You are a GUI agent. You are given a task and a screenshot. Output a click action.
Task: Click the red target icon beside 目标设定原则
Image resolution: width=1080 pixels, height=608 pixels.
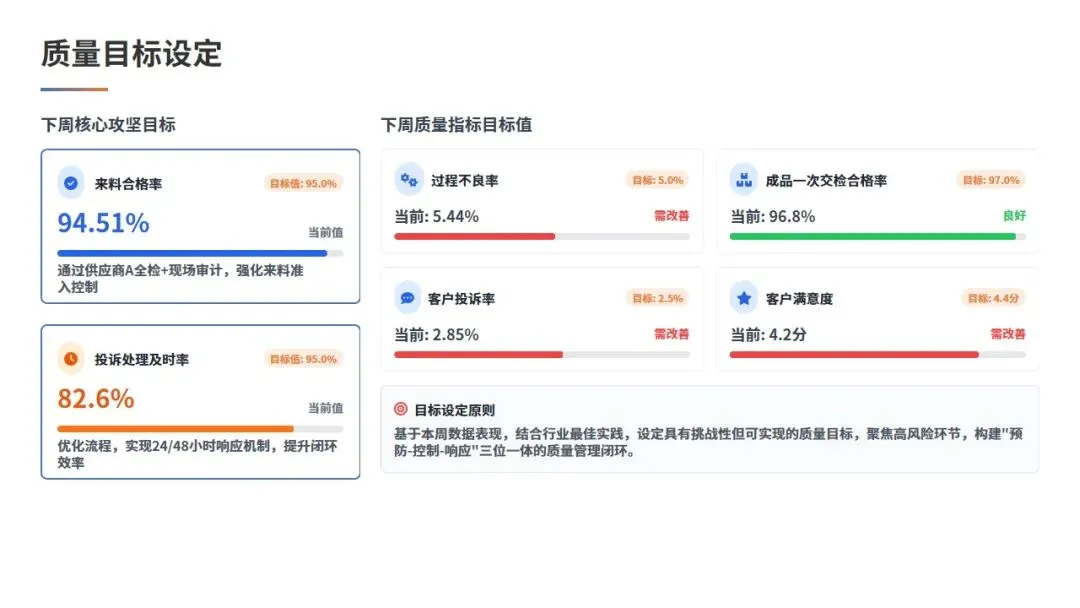[400, 409]
